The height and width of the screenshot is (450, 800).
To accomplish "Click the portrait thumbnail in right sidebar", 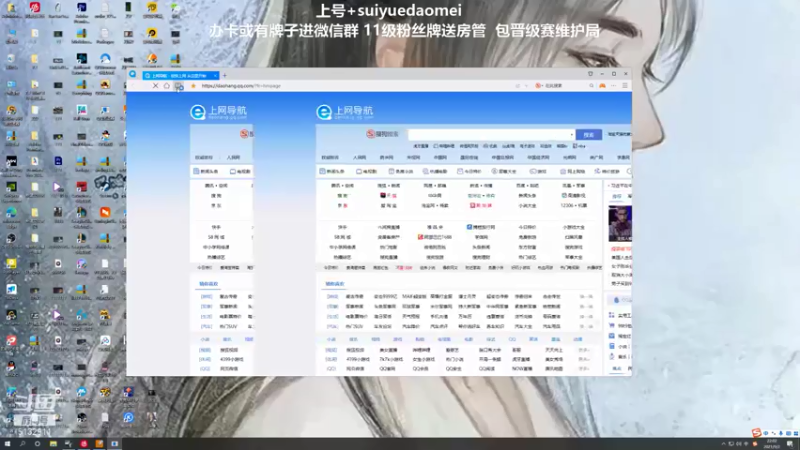I will pyautogui.click(x=620, y=223).
